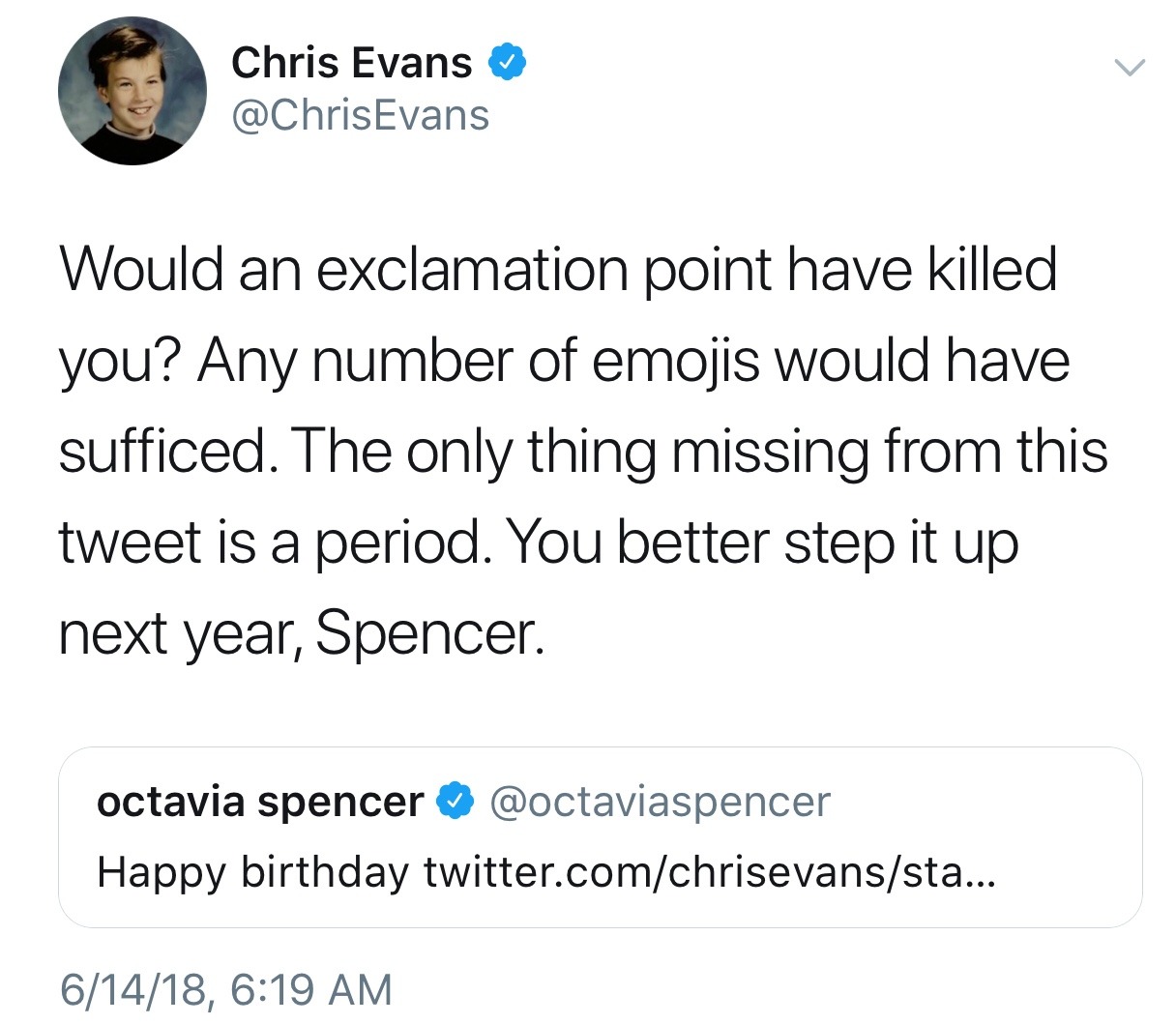
Task: Click octavia spencer's blue verified badge
Action: (x=456, y=802)
